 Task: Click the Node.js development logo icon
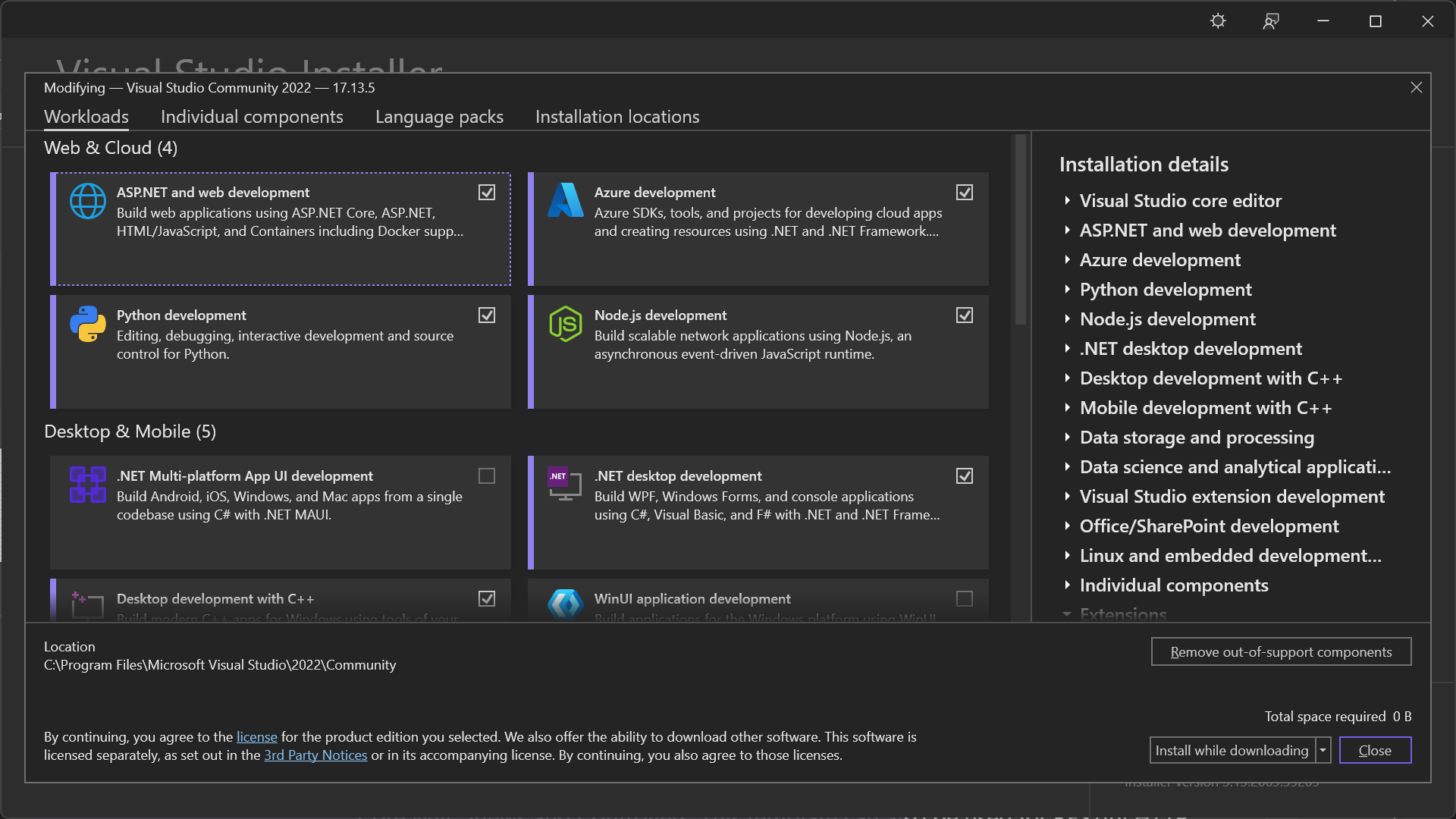(566, 324)
